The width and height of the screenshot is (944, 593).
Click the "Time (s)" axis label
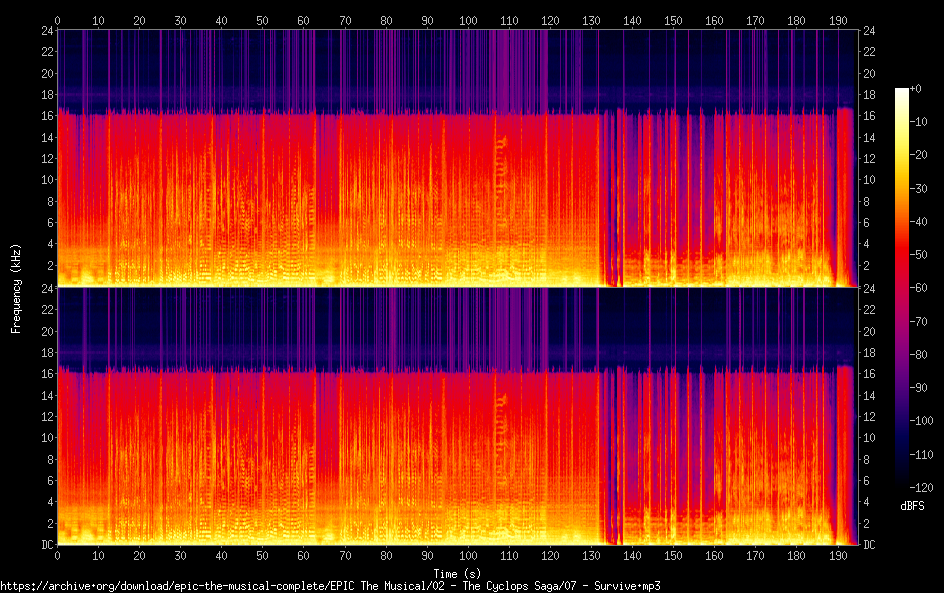click(457, 573)
